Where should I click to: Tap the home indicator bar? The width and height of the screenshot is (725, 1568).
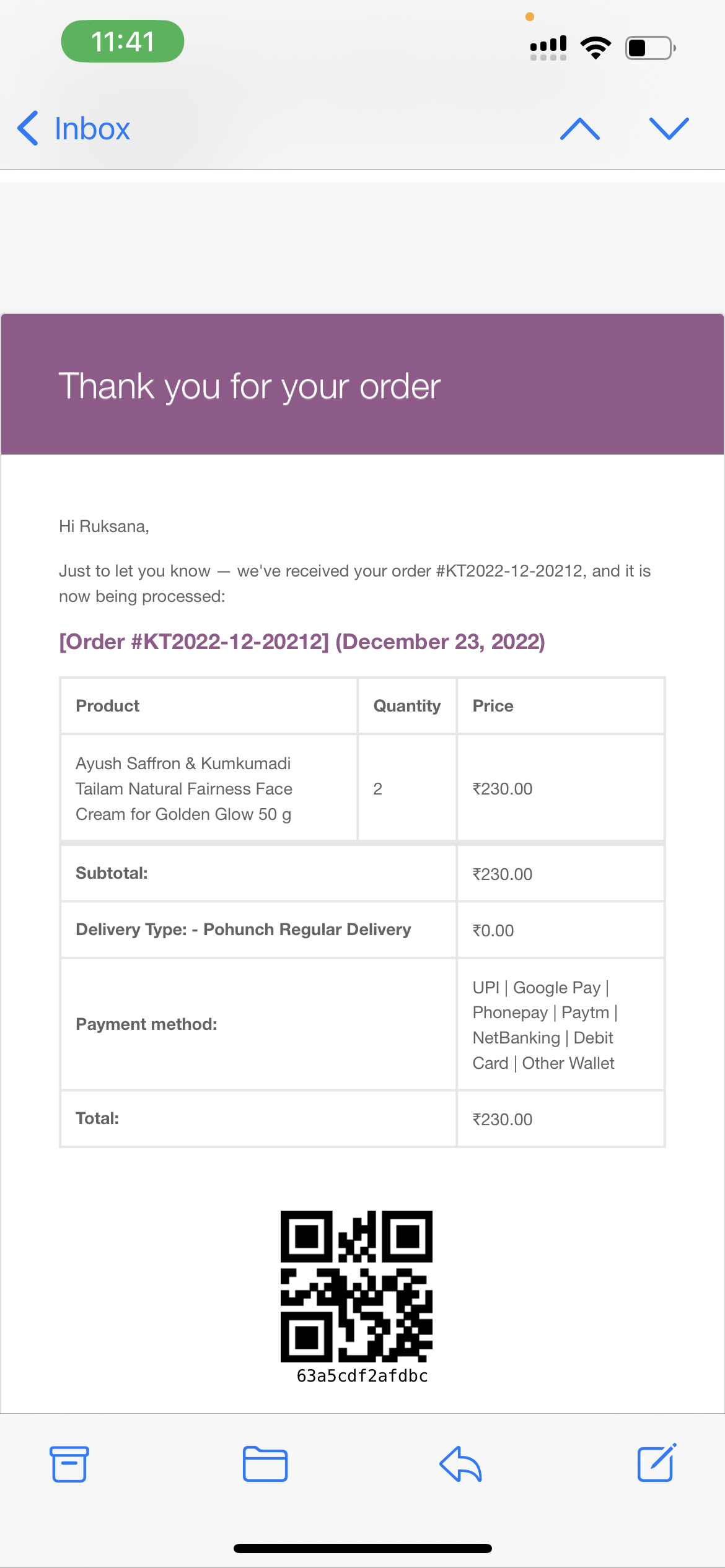362,1548
